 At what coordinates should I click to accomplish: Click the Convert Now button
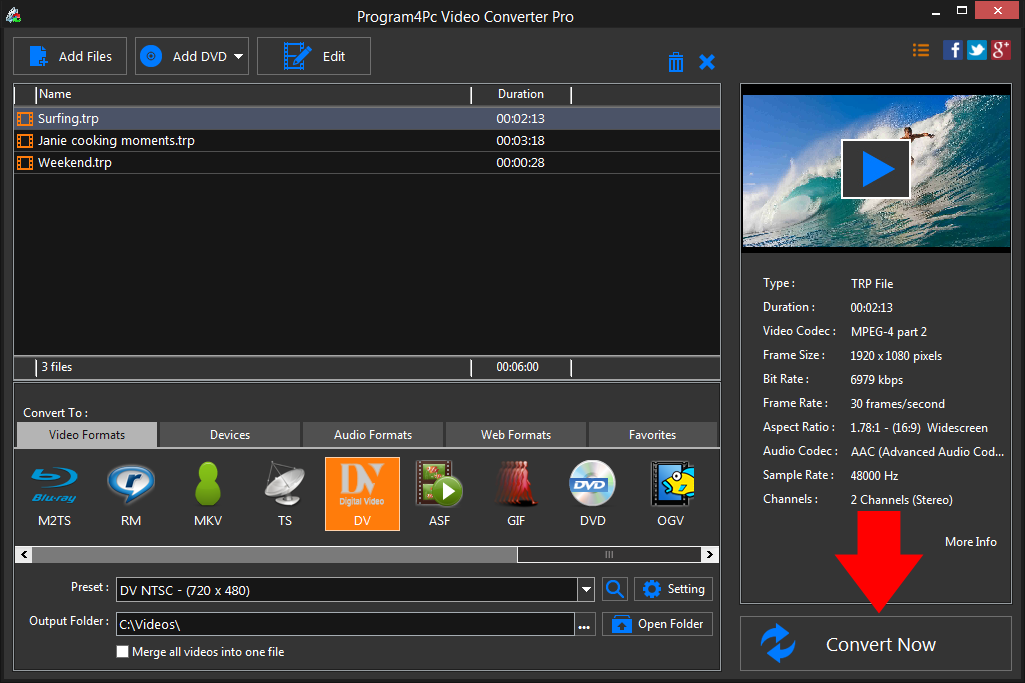point(880,643)
